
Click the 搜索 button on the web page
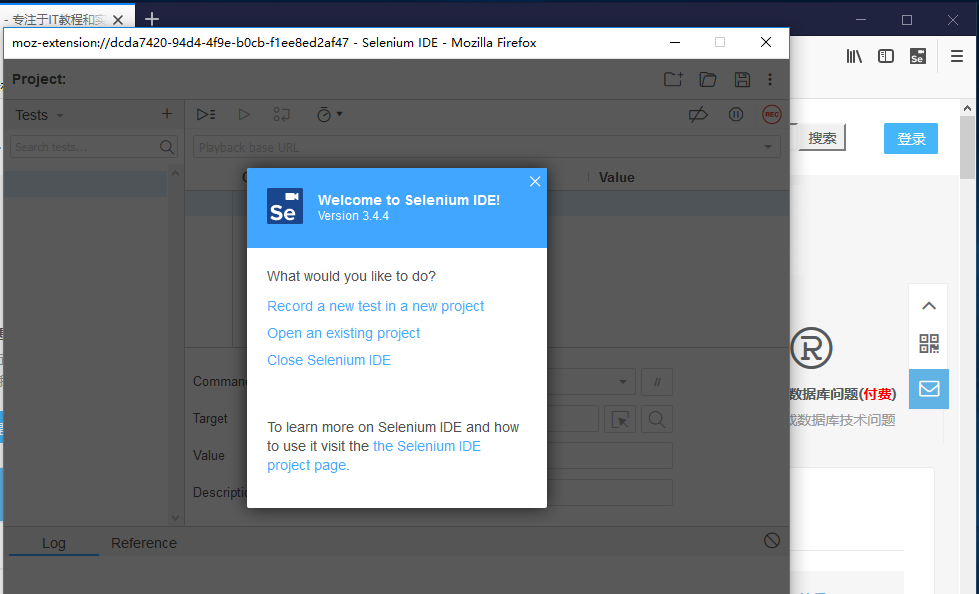click(x=822, y=138)
